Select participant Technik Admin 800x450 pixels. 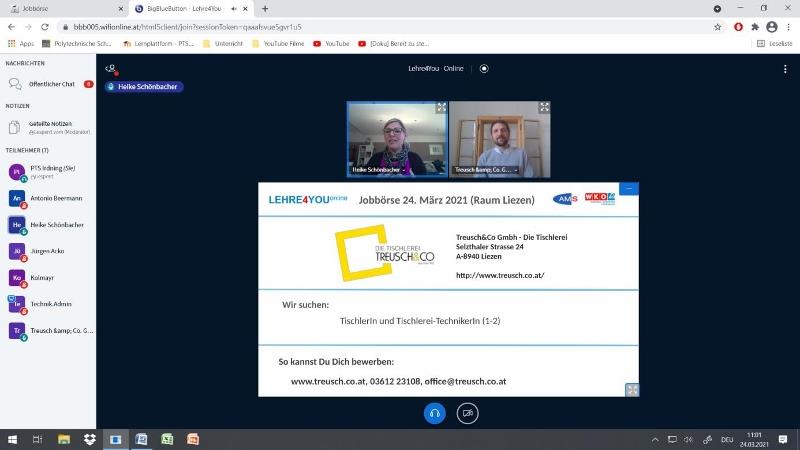click(x=48, y=305)
